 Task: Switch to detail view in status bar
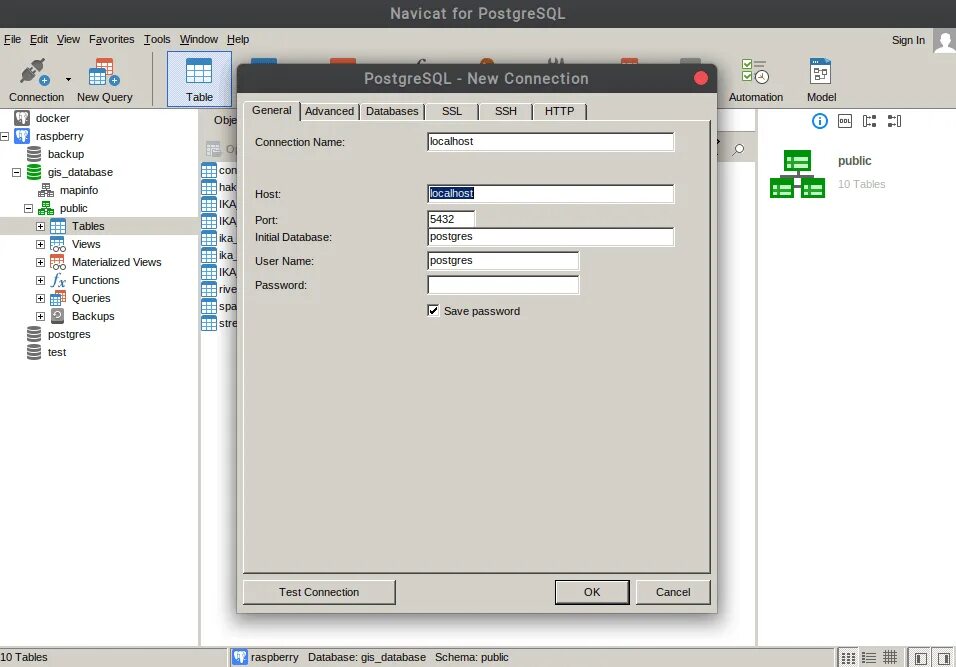tap(869, 658)
